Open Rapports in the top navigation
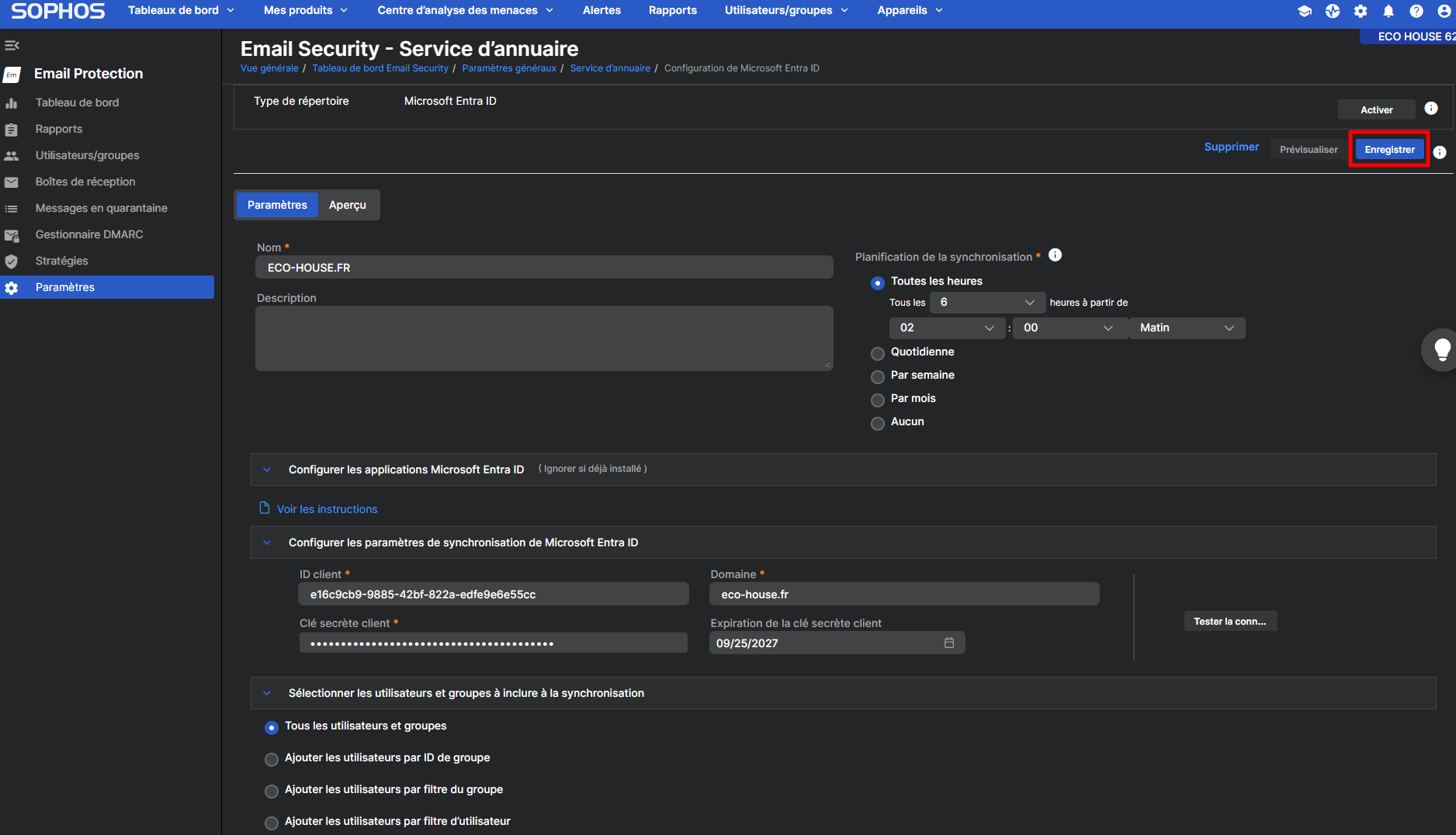The width and height of the screenshot is (1456, 835). (x=672, y=10)
